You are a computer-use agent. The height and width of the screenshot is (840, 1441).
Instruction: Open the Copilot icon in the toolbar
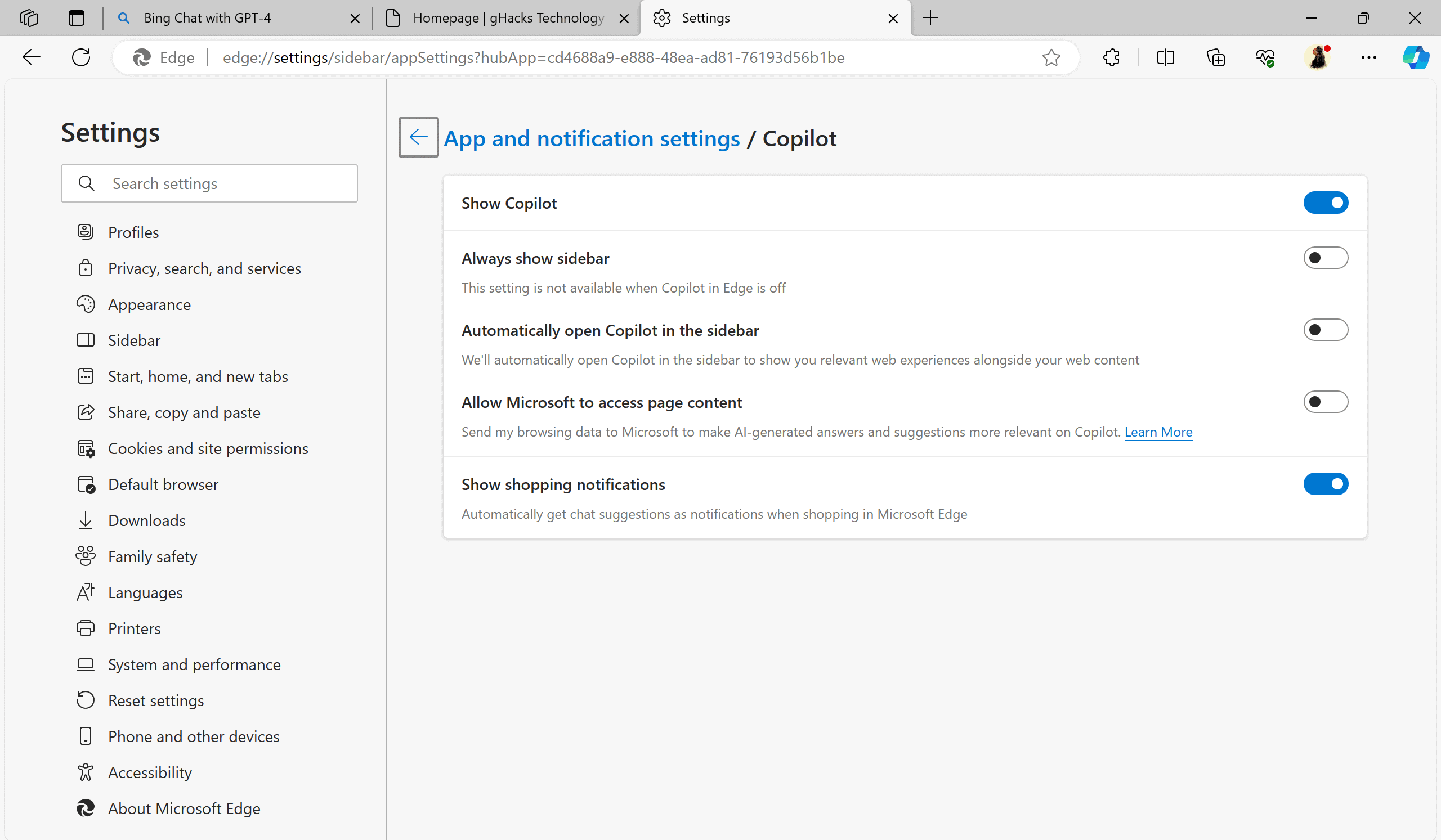[x=1416, y=57]
